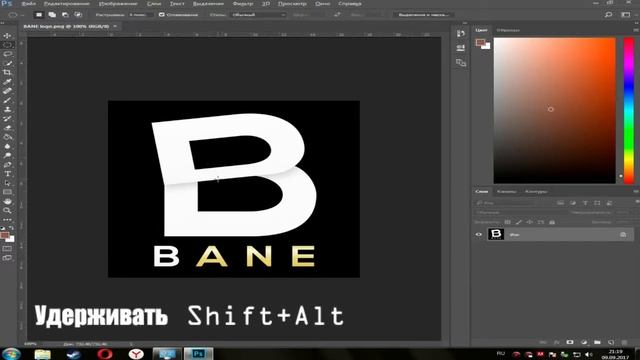
Task: Select the Lasso tool
Action: [7, 54]
